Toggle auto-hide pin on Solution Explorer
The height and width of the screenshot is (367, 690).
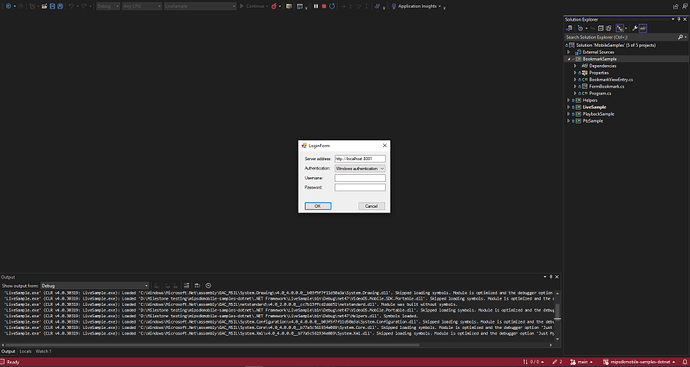coord(679,19)
